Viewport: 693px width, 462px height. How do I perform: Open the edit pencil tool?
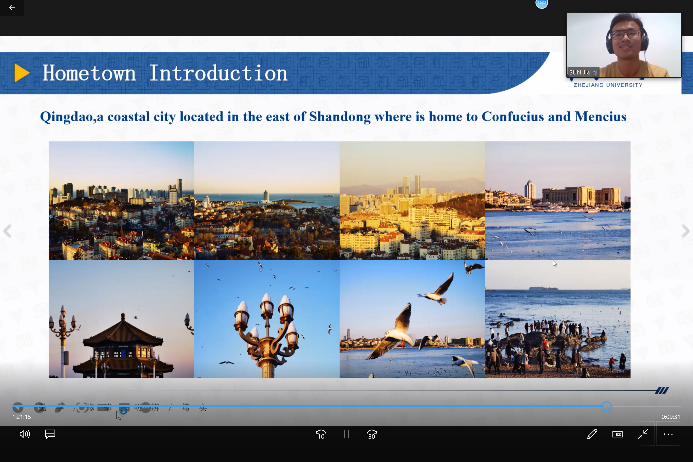(592, 434)
